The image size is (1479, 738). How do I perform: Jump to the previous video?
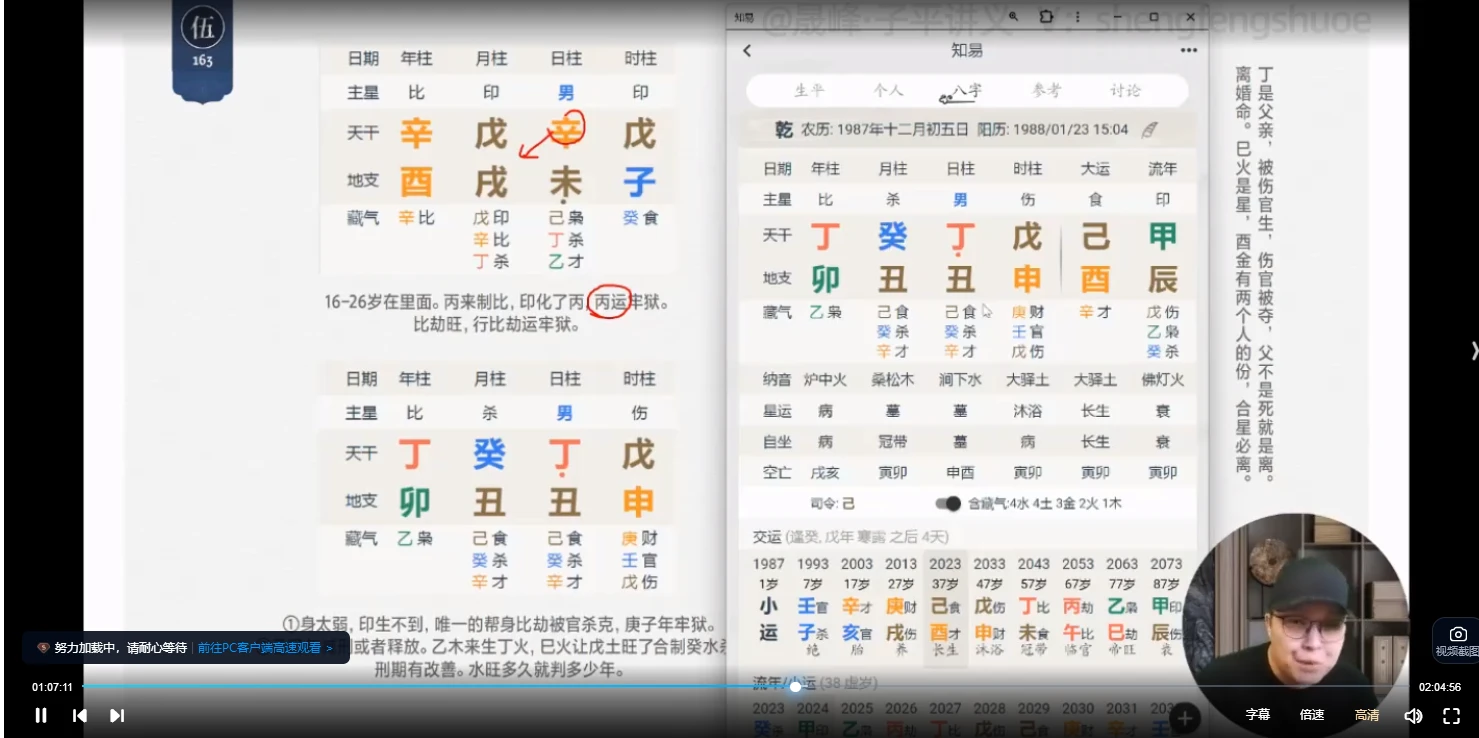pos(80,715)
